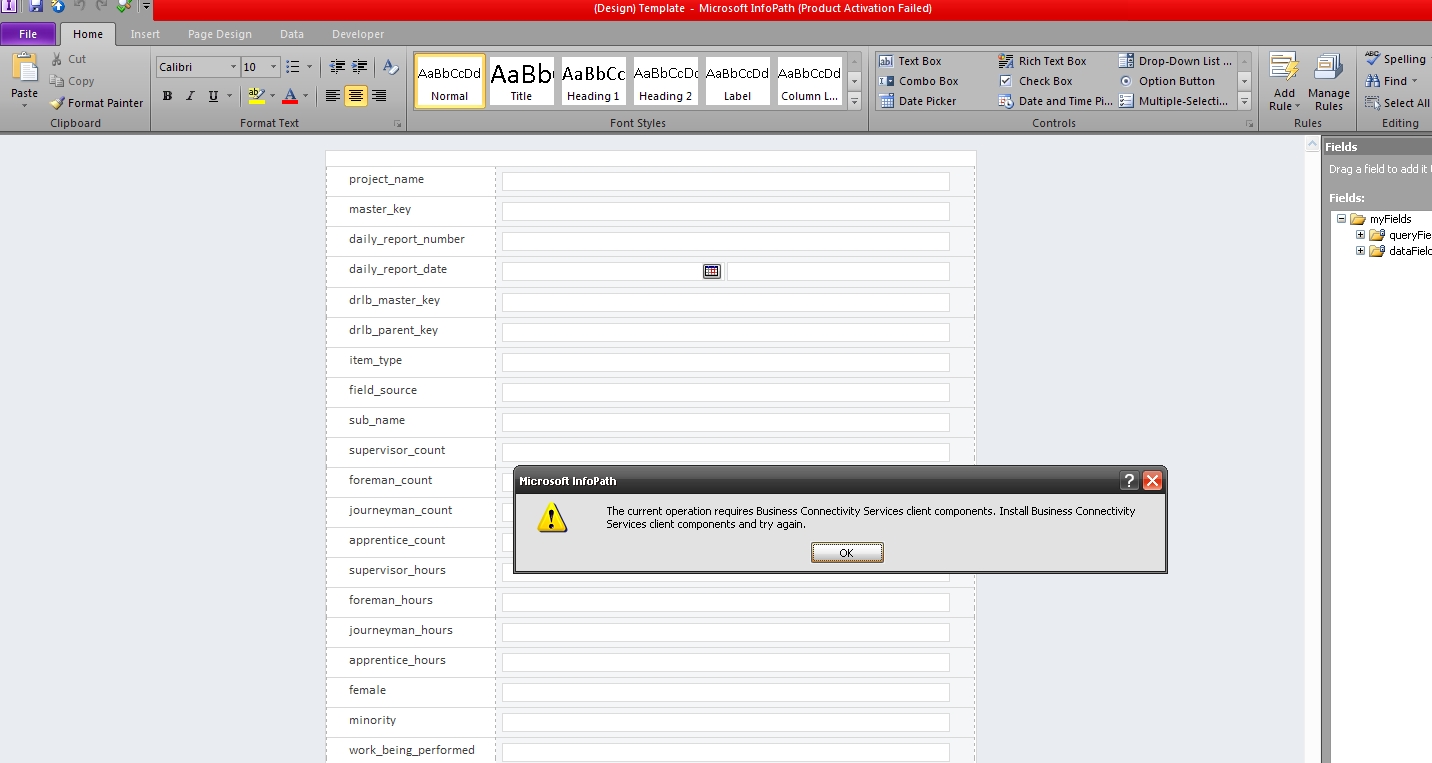Expand the dataFields tree node
Image resolution: width=1432 pixels, height=763 pixels.
pyautogui.click(x=1359, y=250)
